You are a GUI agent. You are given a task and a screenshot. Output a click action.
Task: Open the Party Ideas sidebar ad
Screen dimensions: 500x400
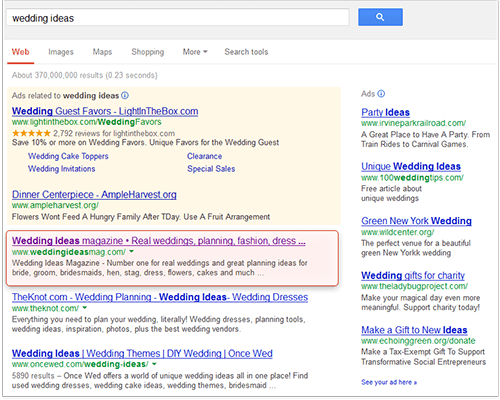pyautogui.click(x=385, y=112)
